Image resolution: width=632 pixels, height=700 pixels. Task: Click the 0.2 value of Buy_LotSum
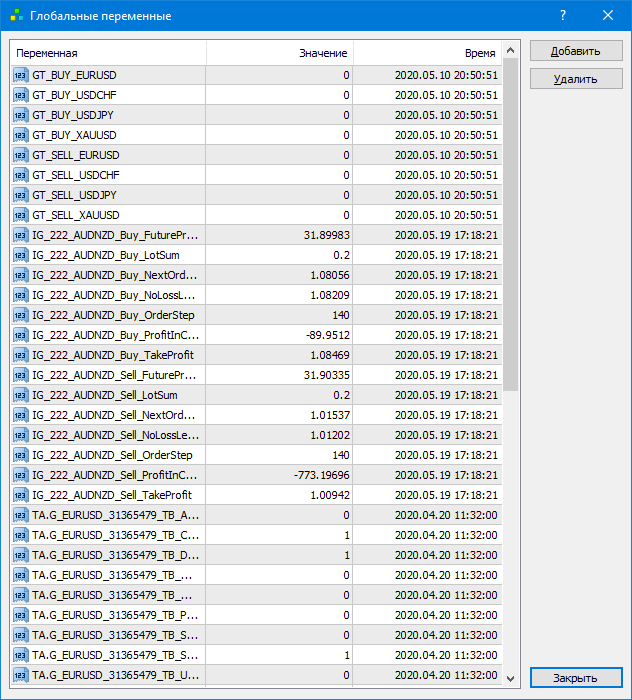(341, 255)
